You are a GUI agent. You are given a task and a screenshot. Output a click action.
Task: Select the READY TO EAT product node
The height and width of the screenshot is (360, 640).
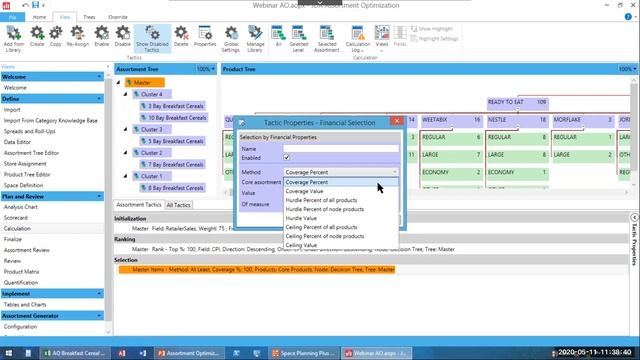tap(518, 102)
